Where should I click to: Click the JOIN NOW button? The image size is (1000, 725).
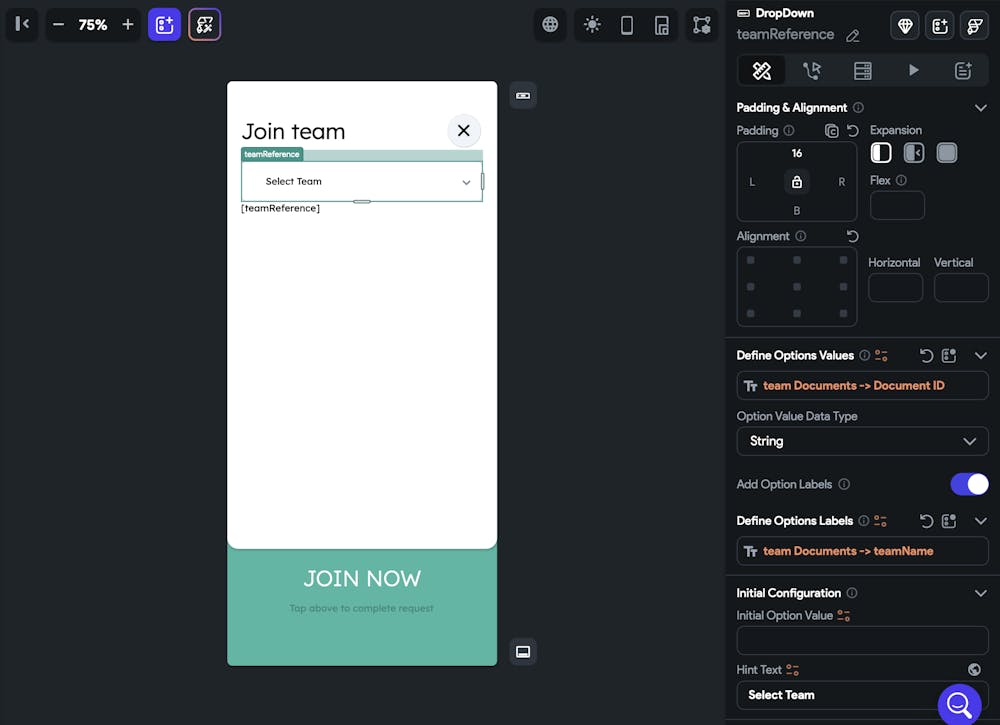[362, 578]
